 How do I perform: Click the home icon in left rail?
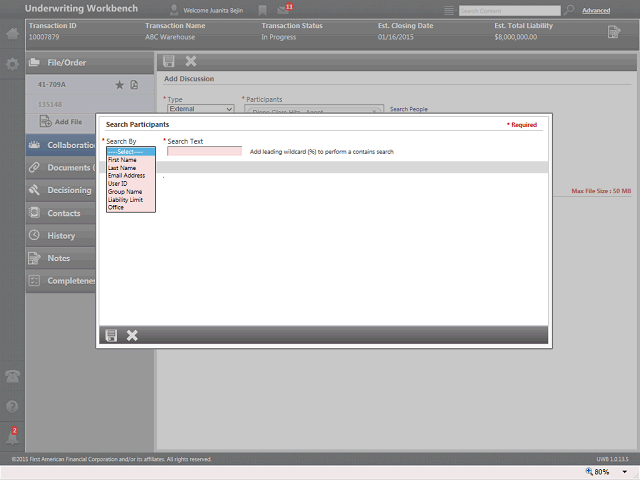[x=12, y=33]
